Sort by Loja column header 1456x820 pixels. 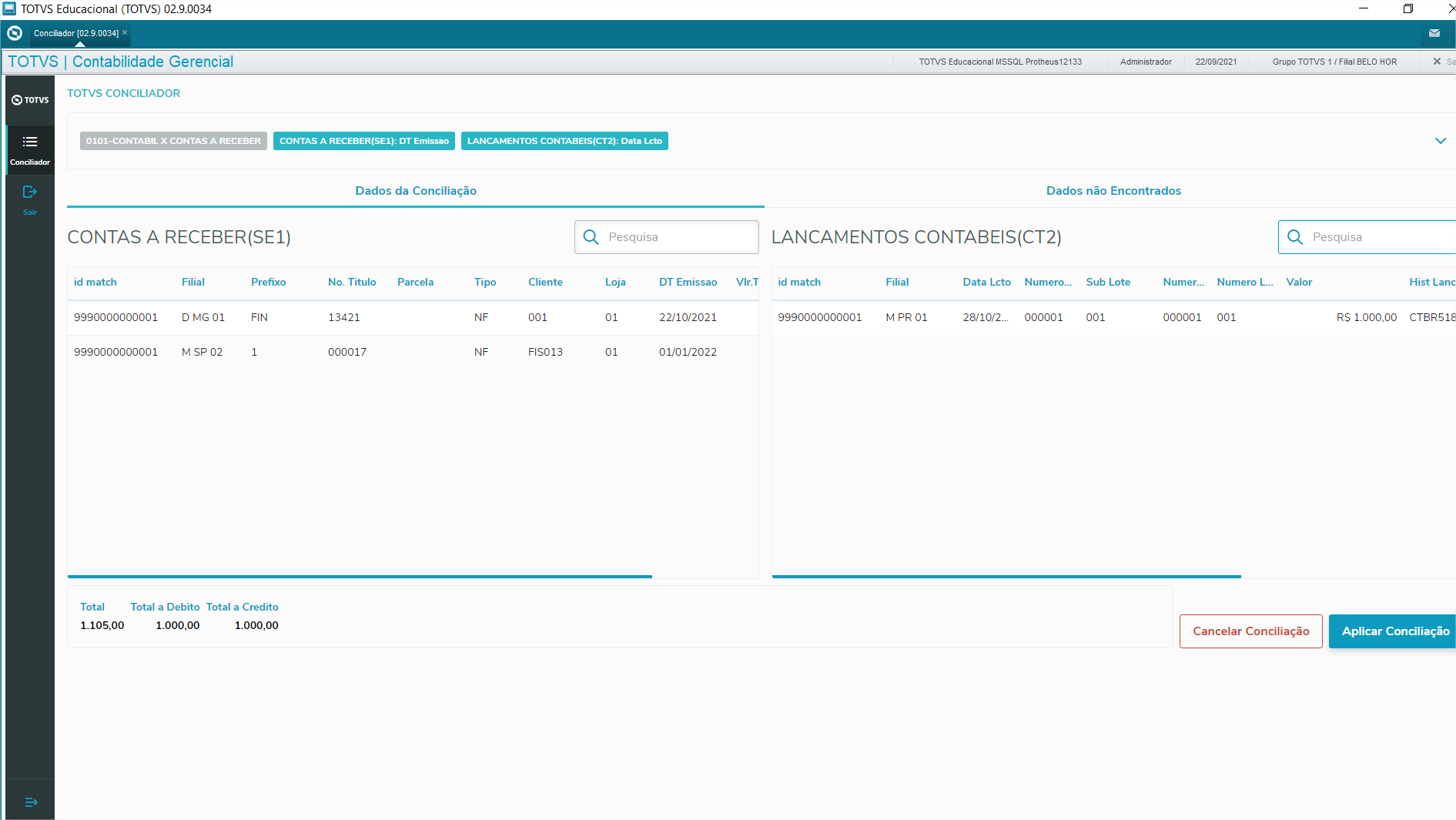click(615, 283)
